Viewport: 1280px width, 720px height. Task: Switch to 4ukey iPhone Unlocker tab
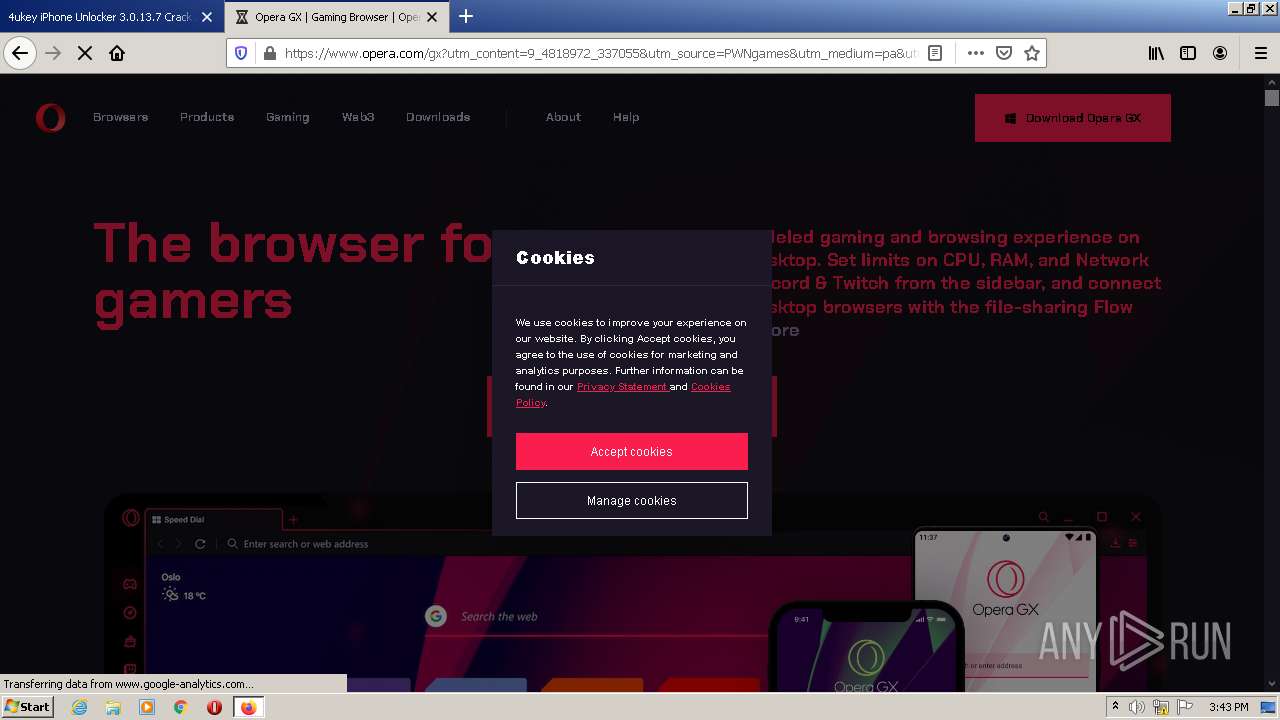tap(99, 17)
